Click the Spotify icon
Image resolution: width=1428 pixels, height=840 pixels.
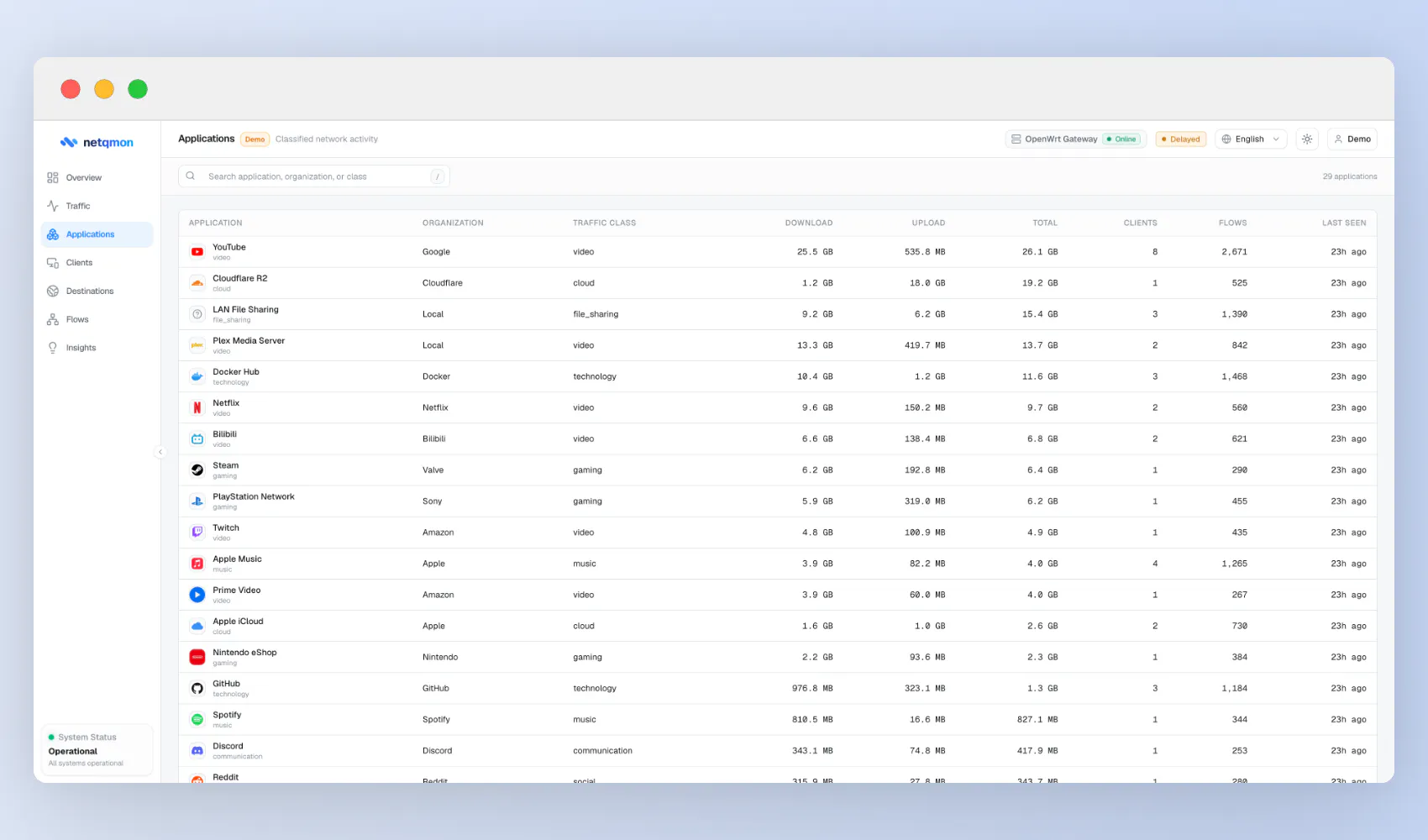point(197,720)
